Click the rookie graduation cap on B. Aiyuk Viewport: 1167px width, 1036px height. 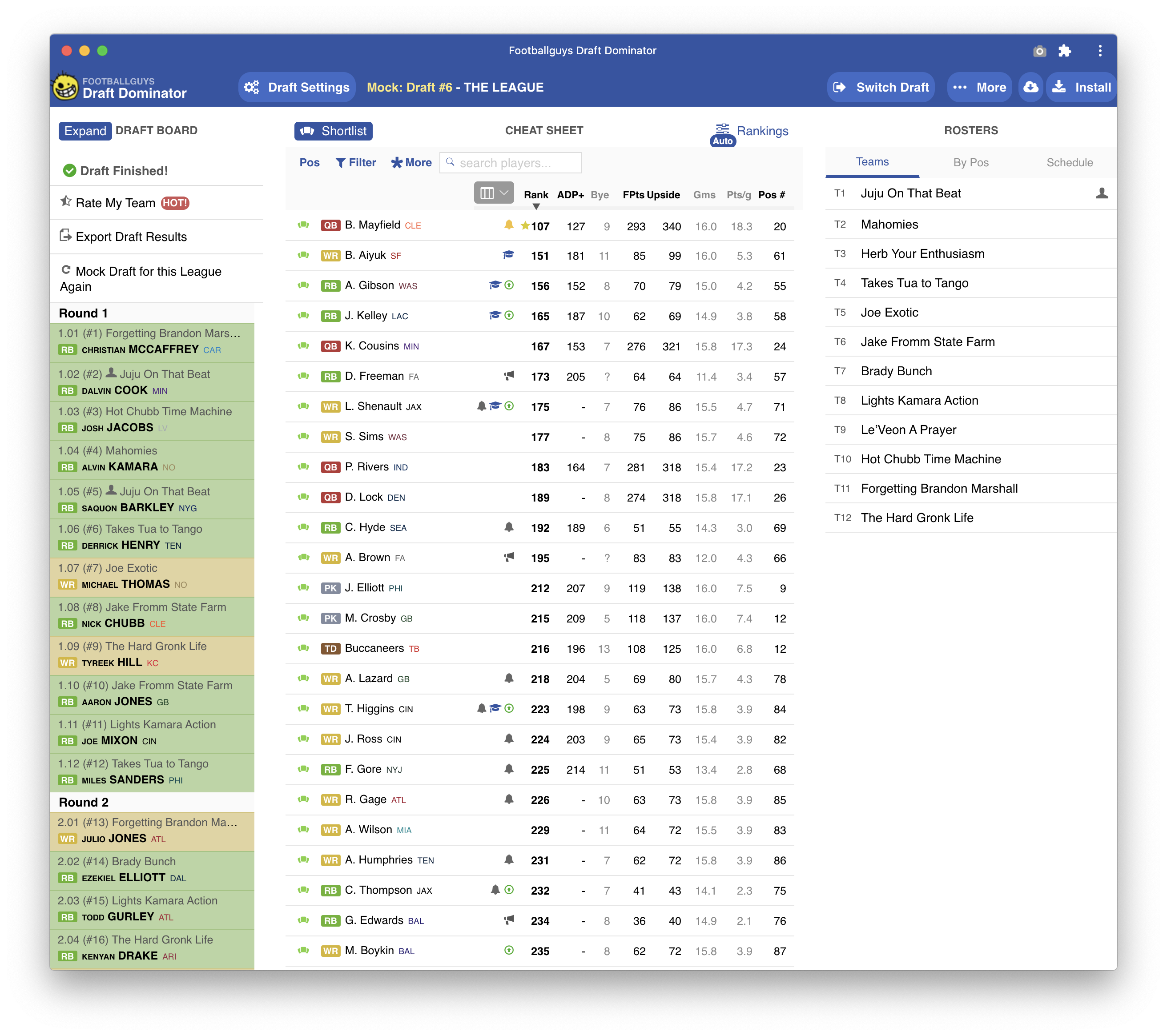point(508,255)
